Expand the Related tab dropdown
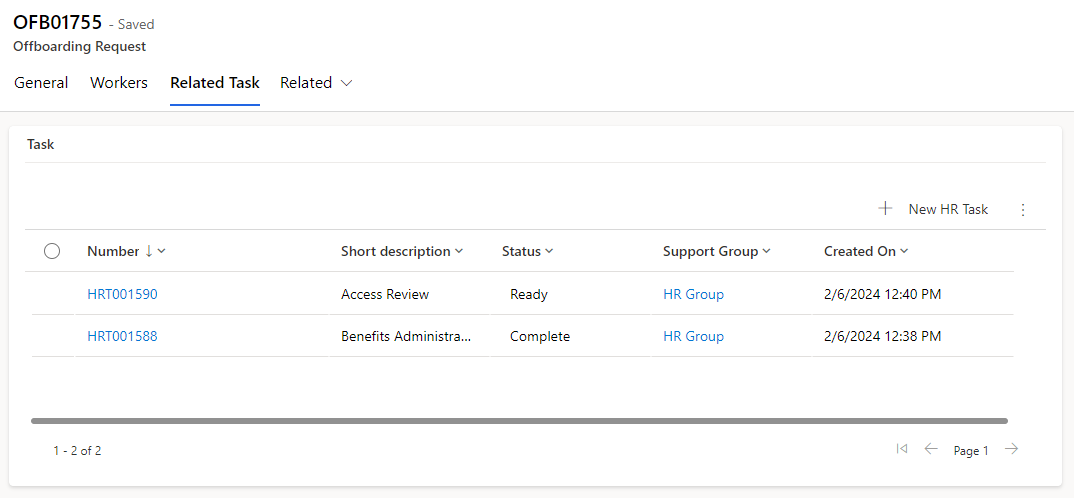 pyautogui.click(x=316, y=83)
